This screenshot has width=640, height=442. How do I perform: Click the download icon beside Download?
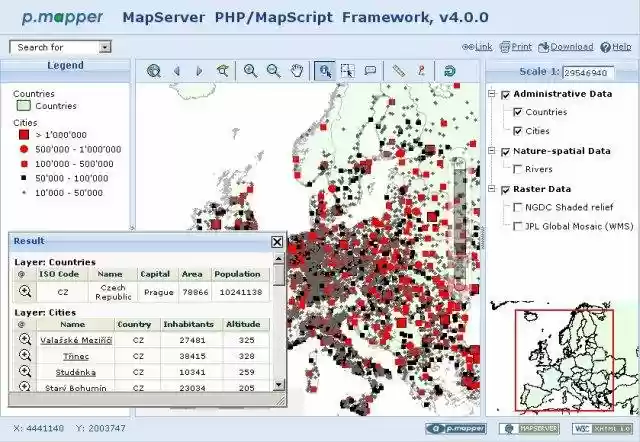pos(543,47)
